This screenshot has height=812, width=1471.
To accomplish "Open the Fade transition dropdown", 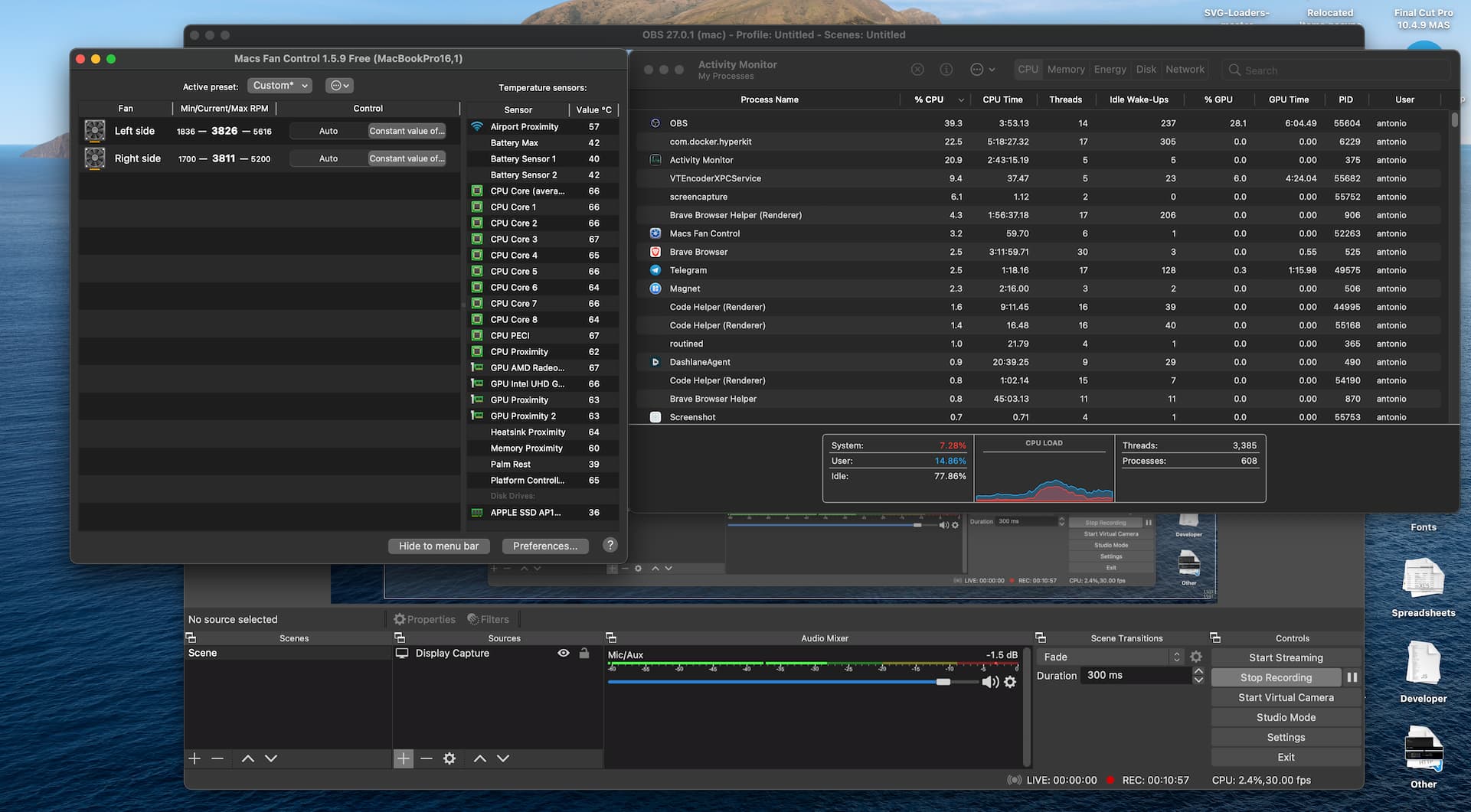I will point(1110,657).
